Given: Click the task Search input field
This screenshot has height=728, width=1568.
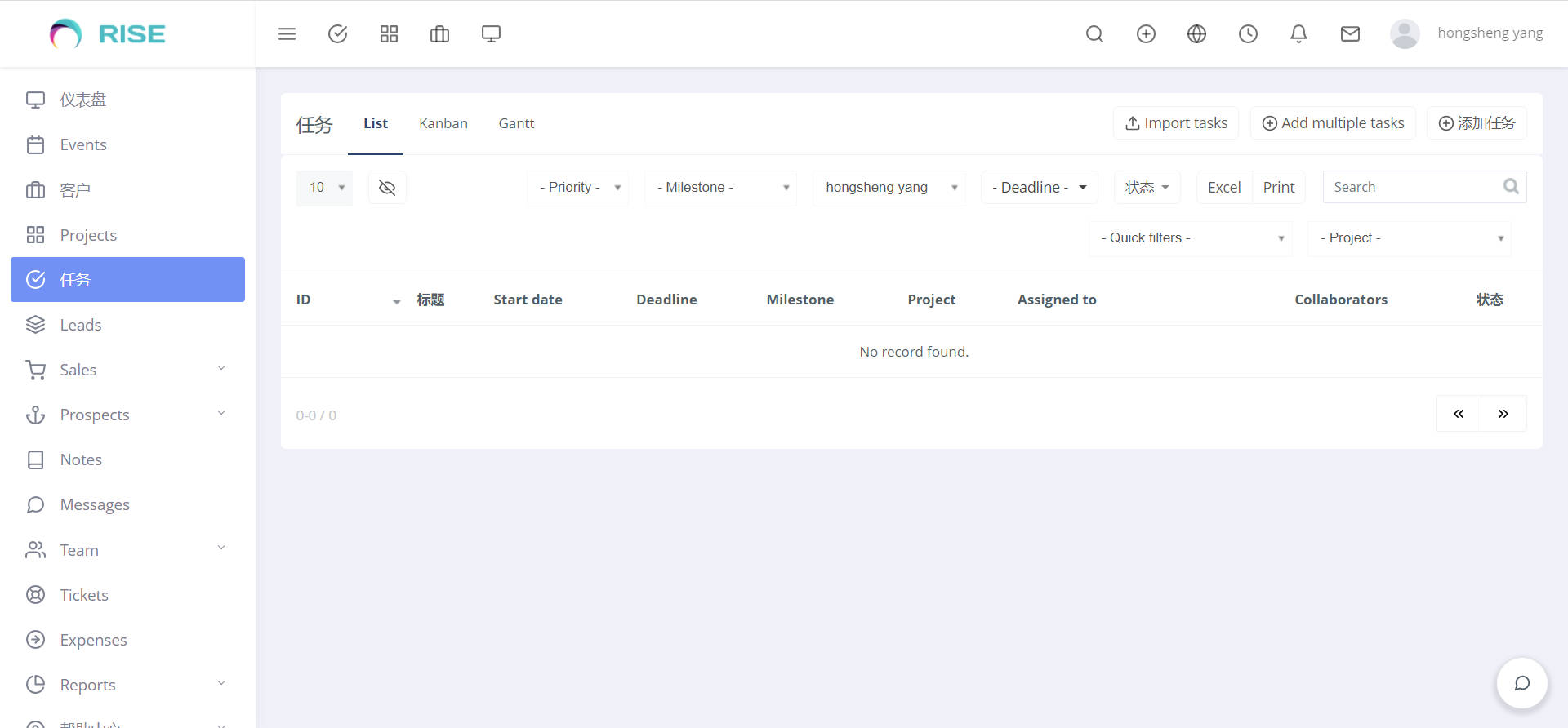Looking at the screenshot, I should click(1414, 187).
